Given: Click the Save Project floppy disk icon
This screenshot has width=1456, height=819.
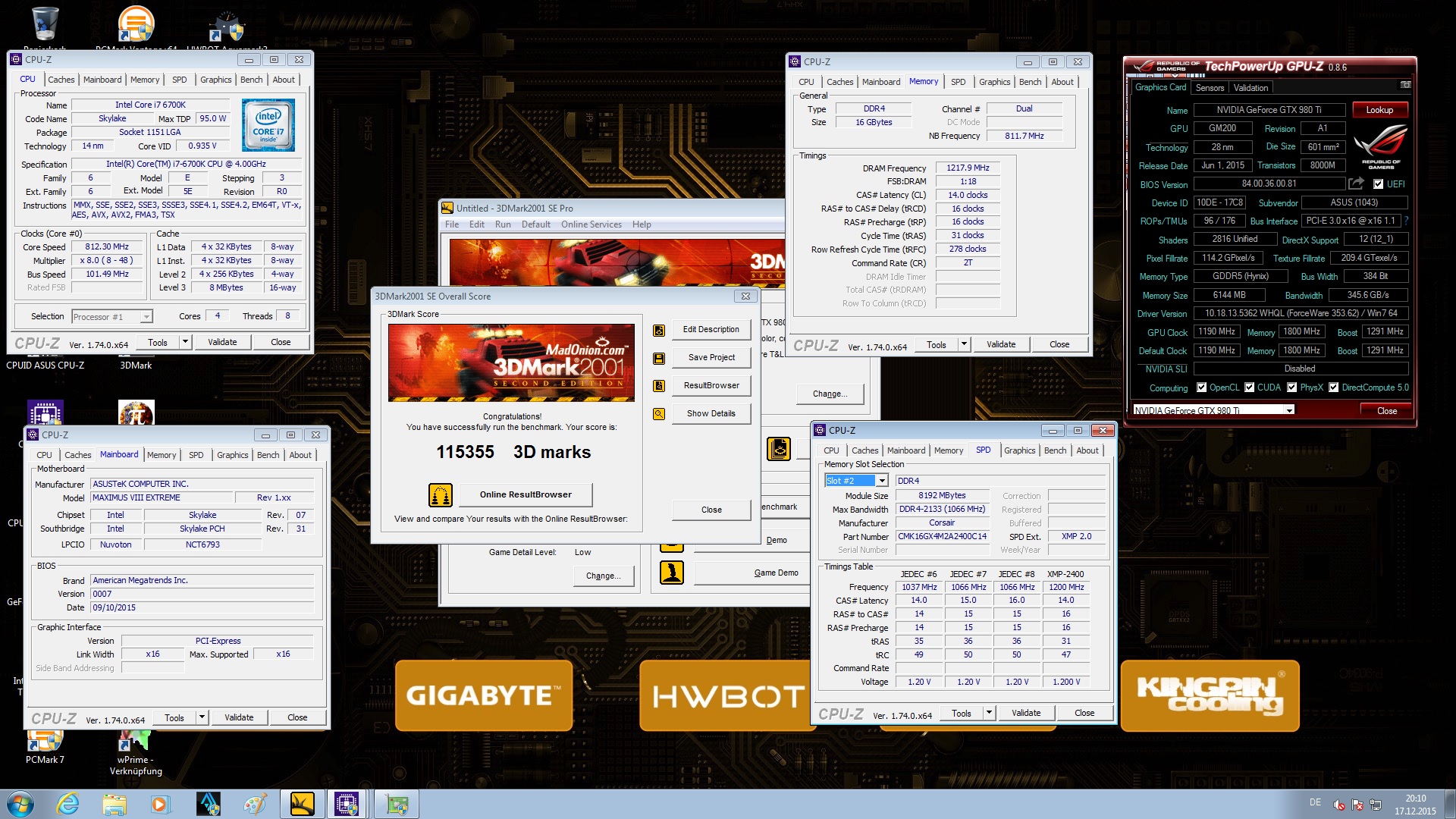Looking at the screenshot, I should (x=659, y=358).
